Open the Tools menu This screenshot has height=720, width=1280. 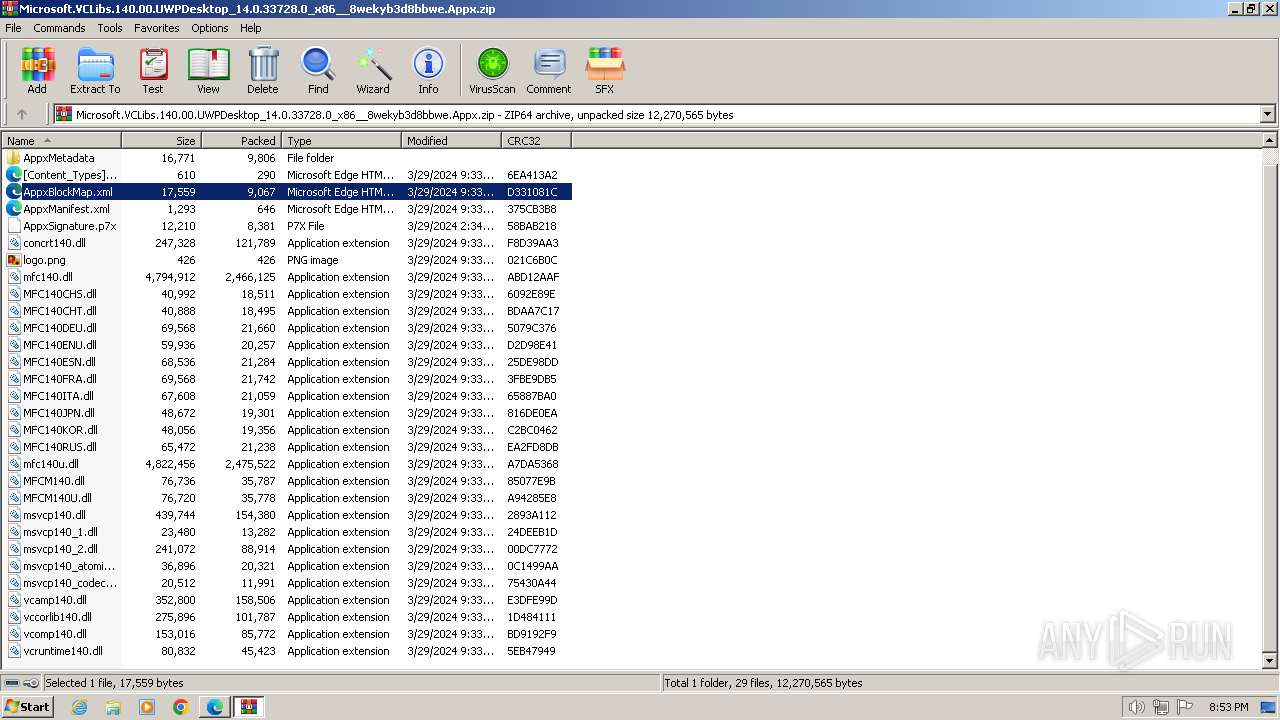tap(110, 28)
